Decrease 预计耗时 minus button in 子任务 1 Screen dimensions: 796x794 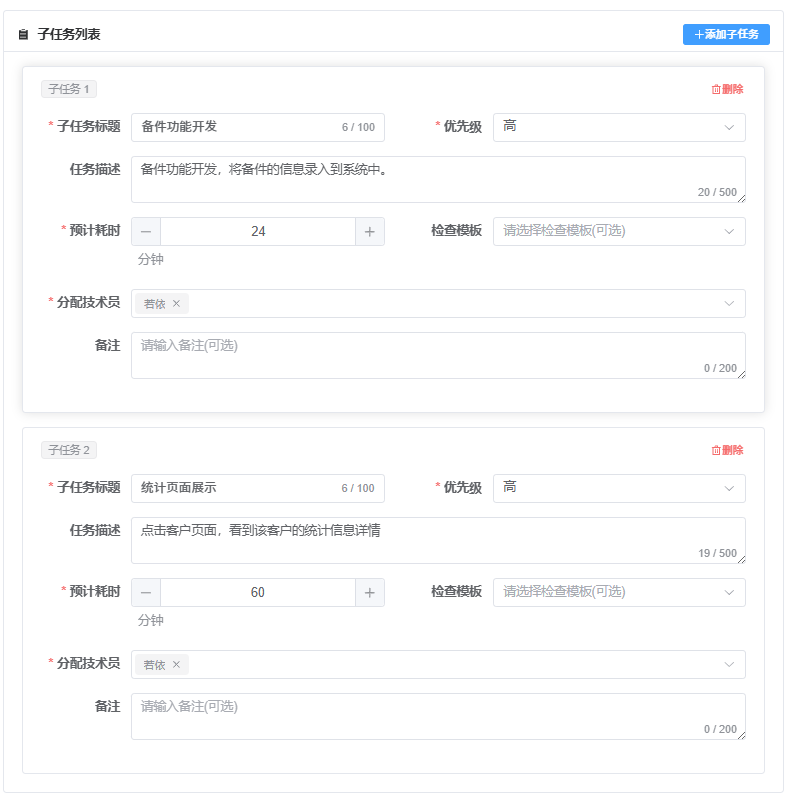click(x=146, y=231)
